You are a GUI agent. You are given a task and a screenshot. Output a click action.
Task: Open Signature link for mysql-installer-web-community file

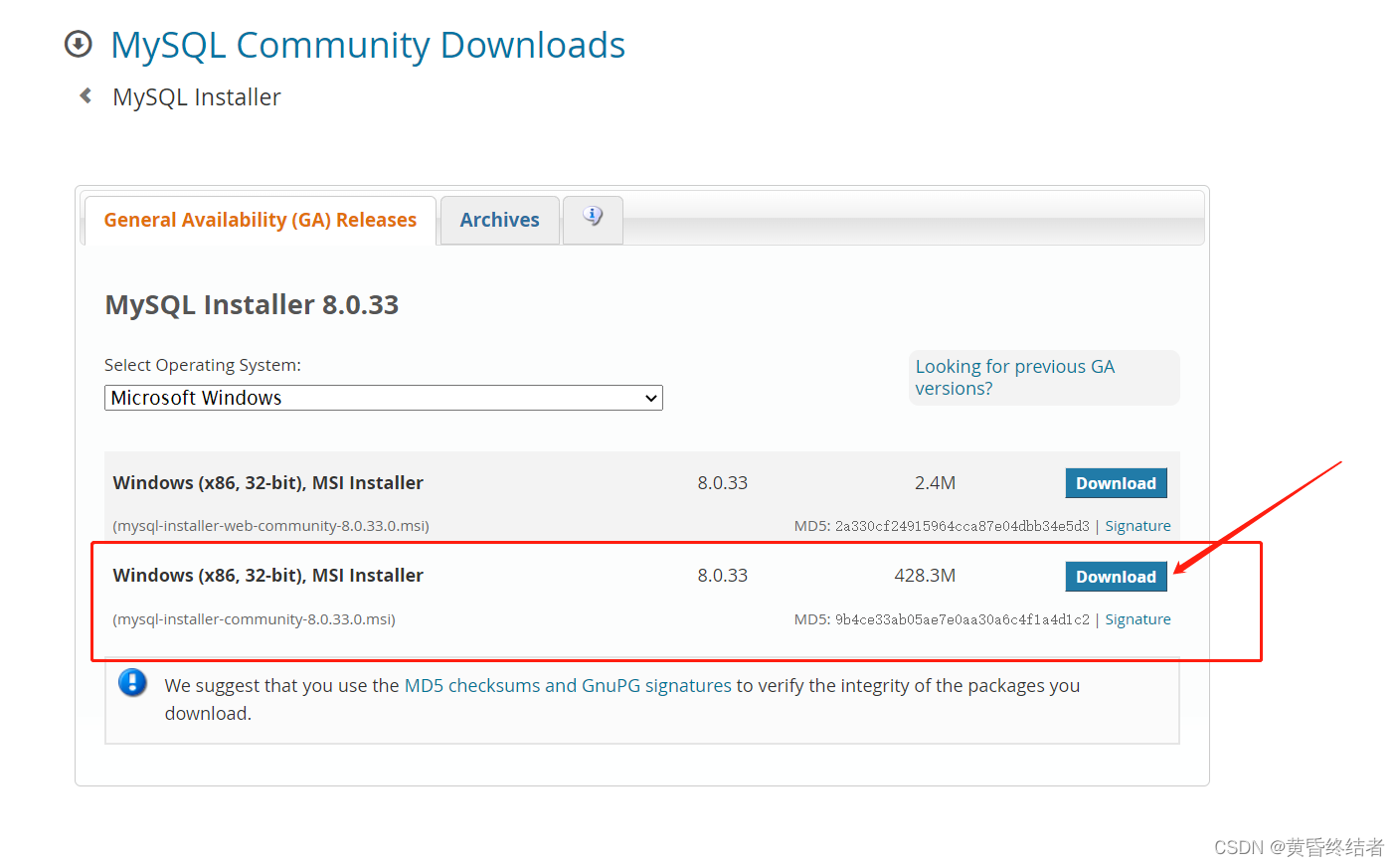point(1137,526)
